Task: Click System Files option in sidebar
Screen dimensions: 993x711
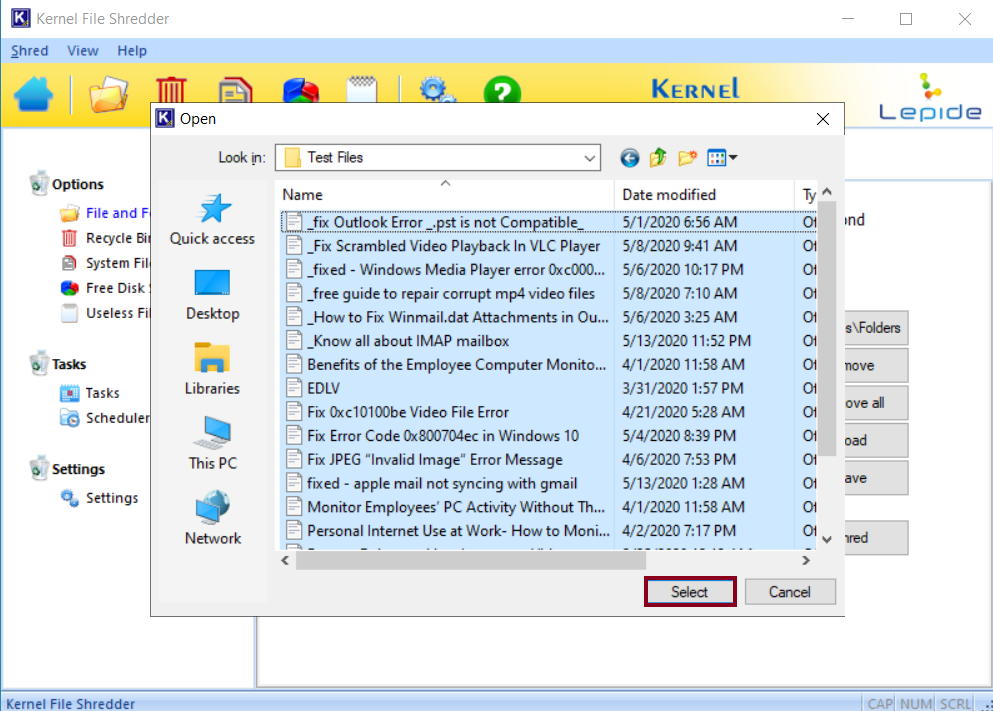Action: [106, 263]
